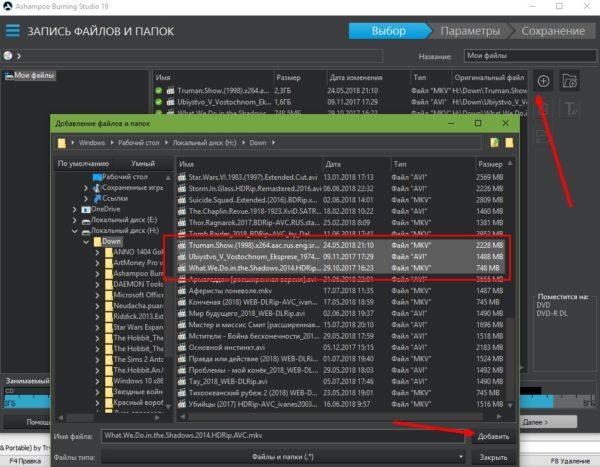
Task: Open the Файлы типа file type dropdown
Action: coord(283,457)
